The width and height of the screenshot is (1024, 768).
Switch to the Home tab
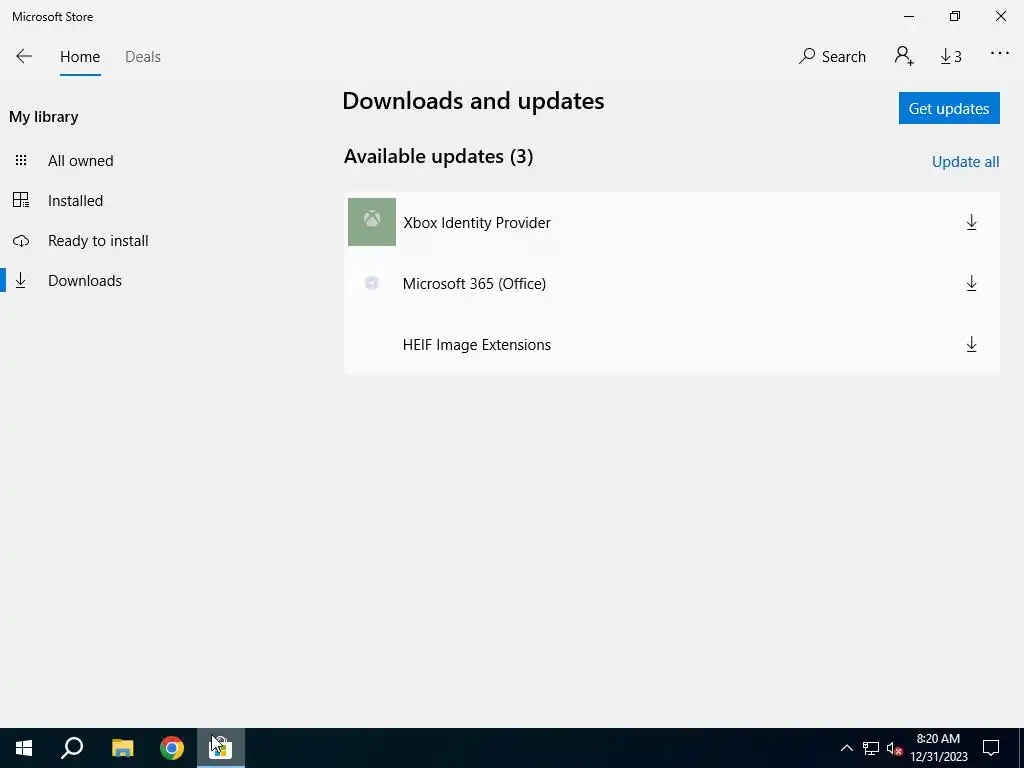[80, 57]
